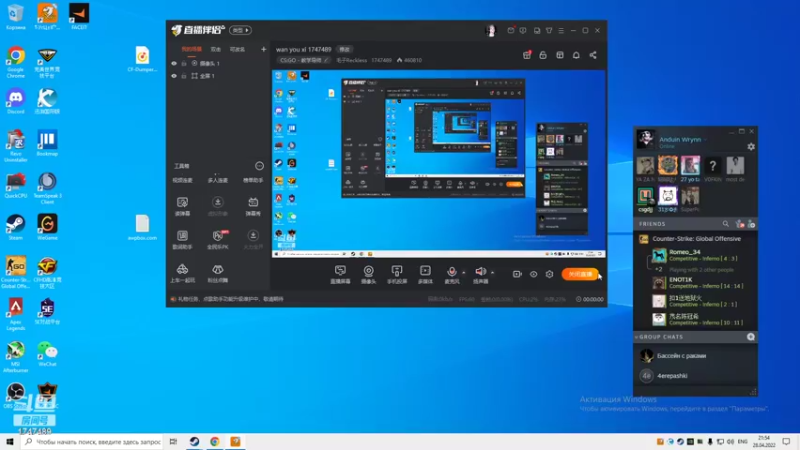Open the mail icon with red dot
Viewport: 800px width, 450px height.
pyautogui.click(x=511, y=31)
